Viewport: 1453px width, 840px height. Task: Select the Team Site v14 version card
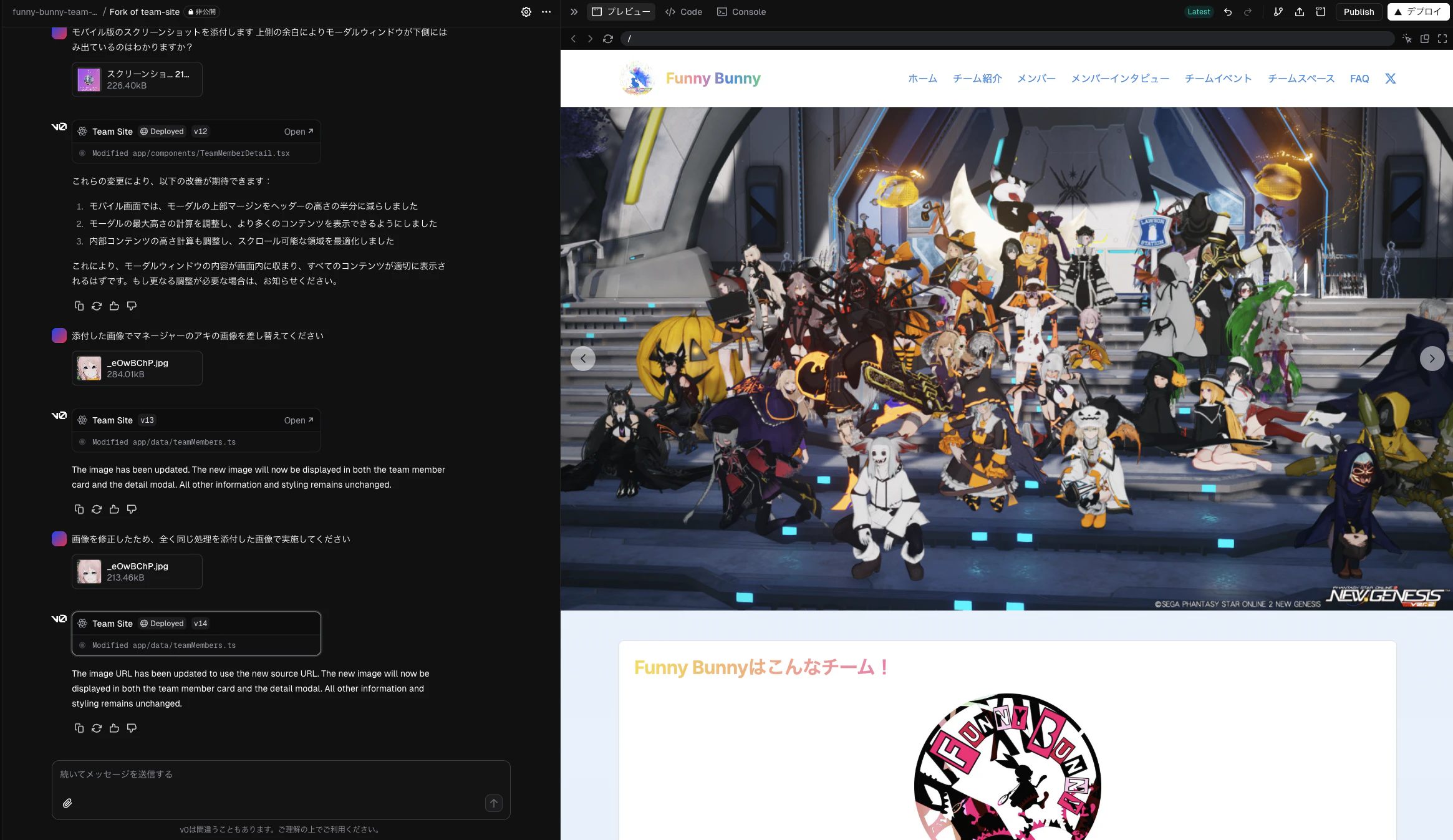196,634
